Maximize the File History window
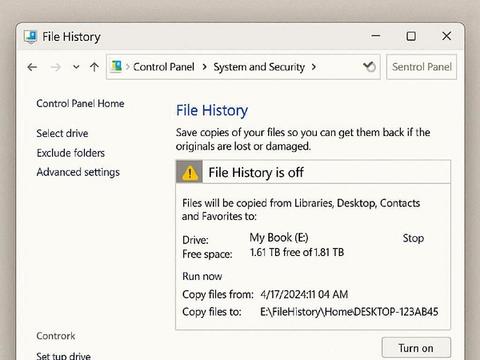Screen dimensions: 480x360 click(411, 36)
